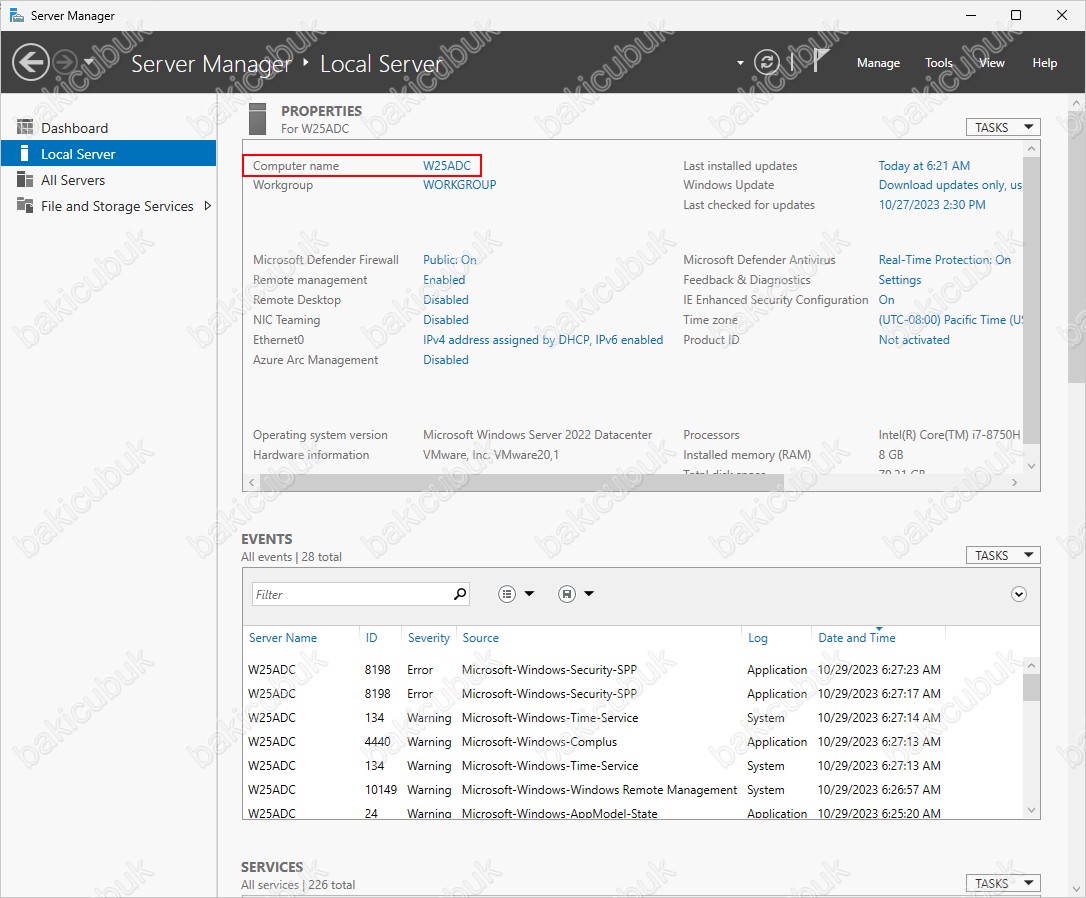Select event 10149 Windows Remote Management row
This screenshot has height=898, width=1086.
(x=632, y=789)
